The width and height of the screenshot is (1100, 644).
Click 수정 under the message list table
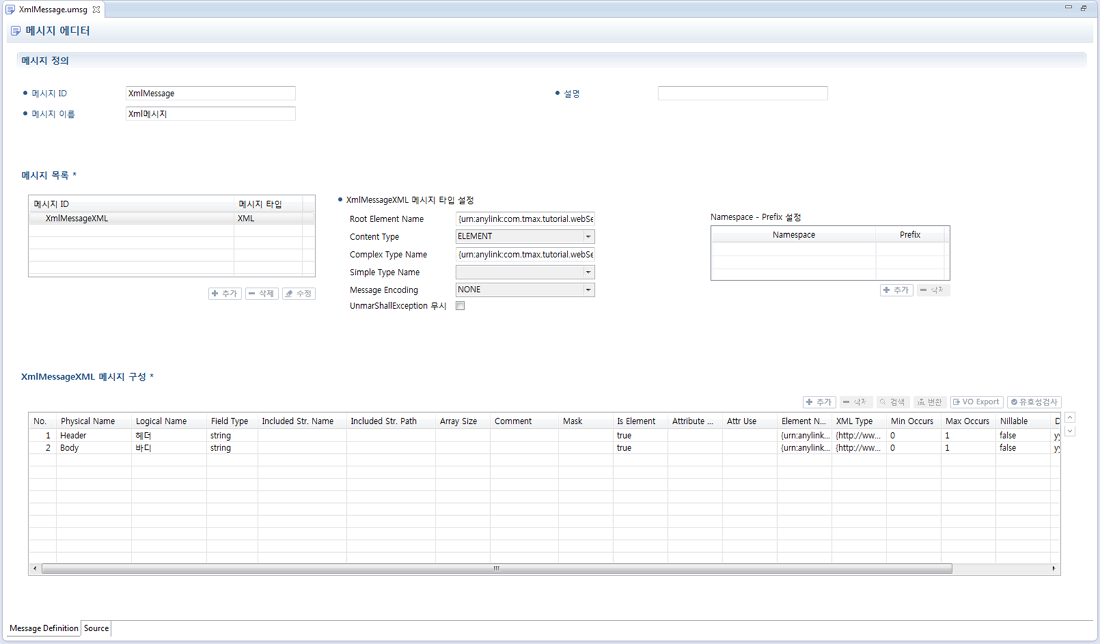299,294
